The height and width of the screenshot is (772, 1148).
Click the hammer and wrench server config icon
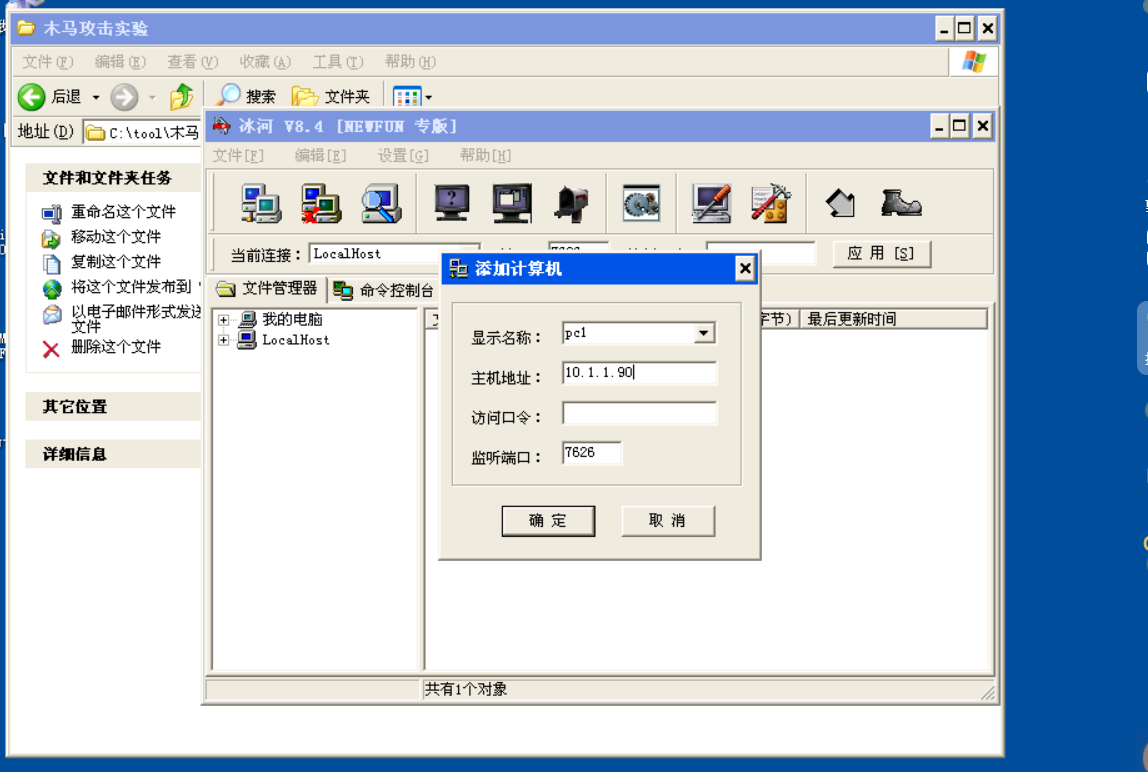pos(771,203)
